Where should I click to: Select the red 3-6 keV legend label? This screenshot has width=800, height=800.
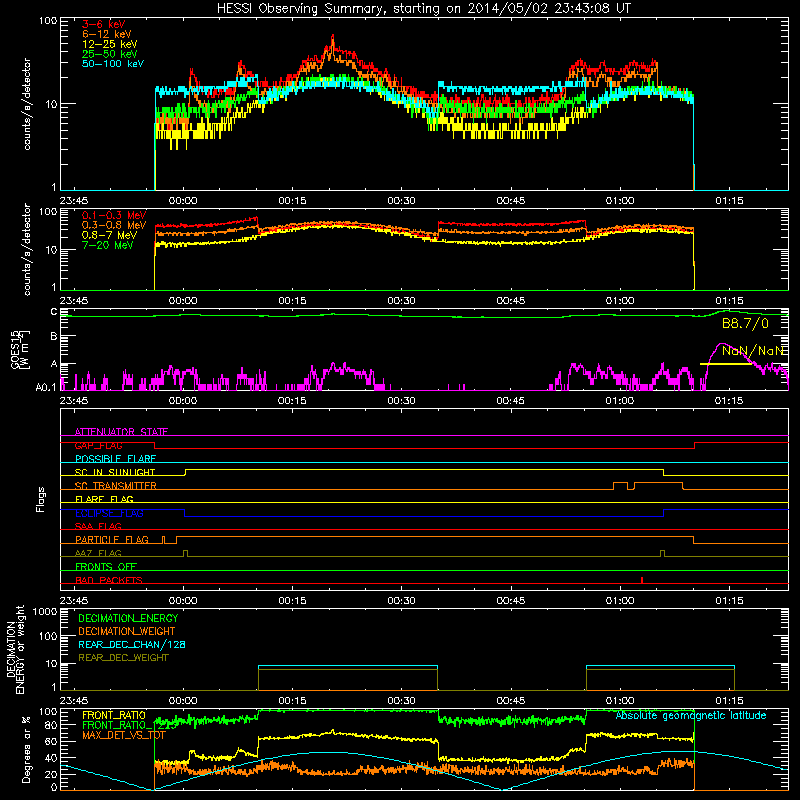tap(104, 24)
